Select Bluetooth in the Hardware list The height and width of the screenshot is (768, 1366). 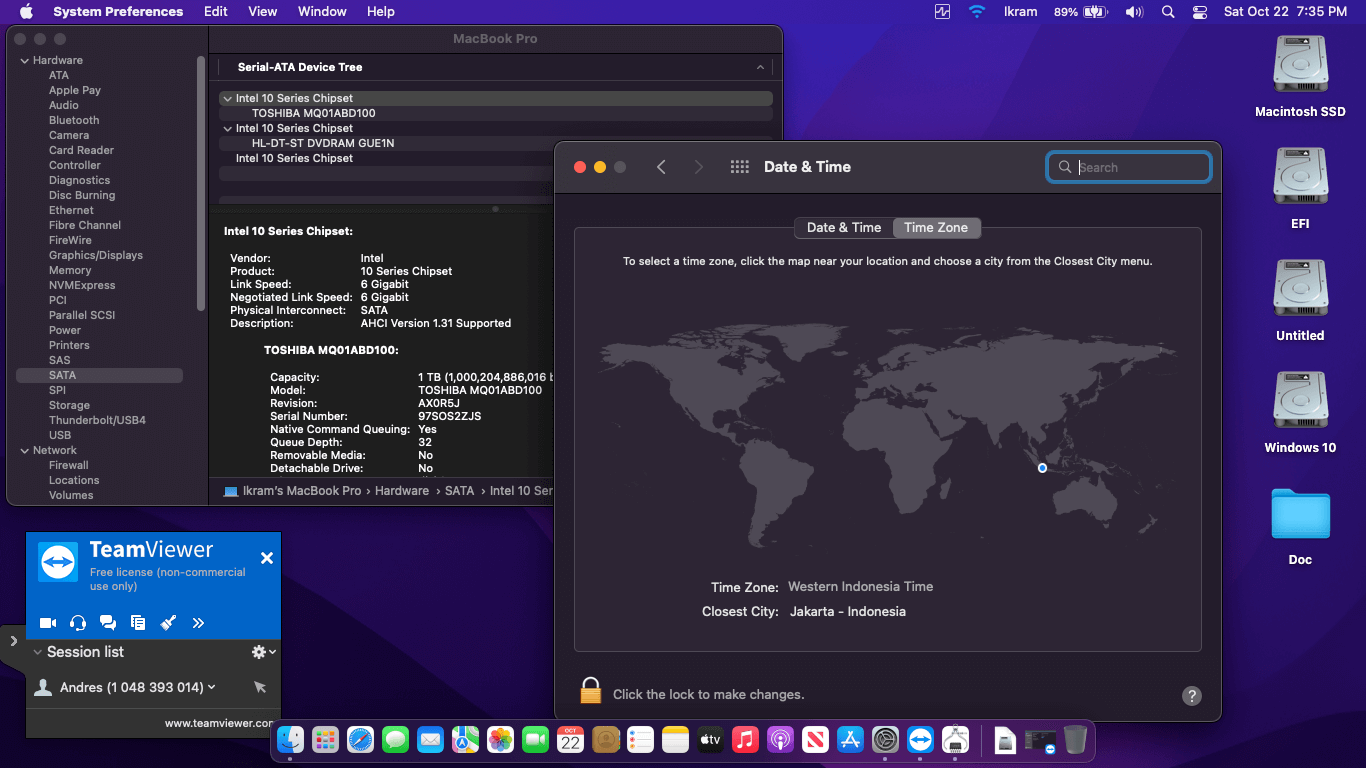point(74,121)
